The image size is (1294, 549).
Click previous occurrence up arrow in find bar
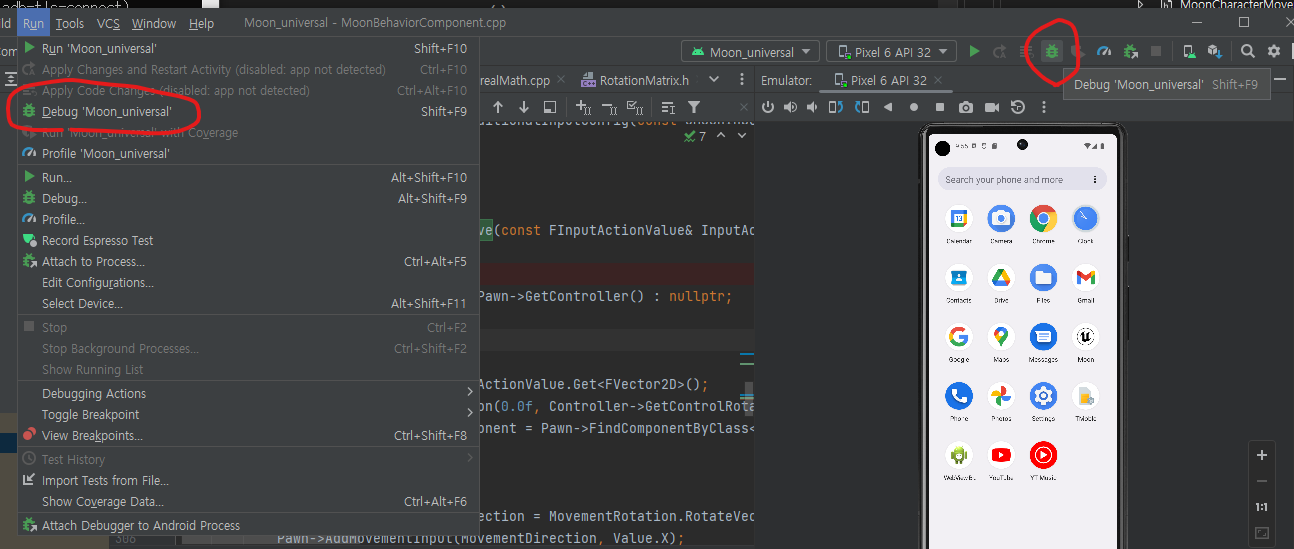[x=497, y=107]
